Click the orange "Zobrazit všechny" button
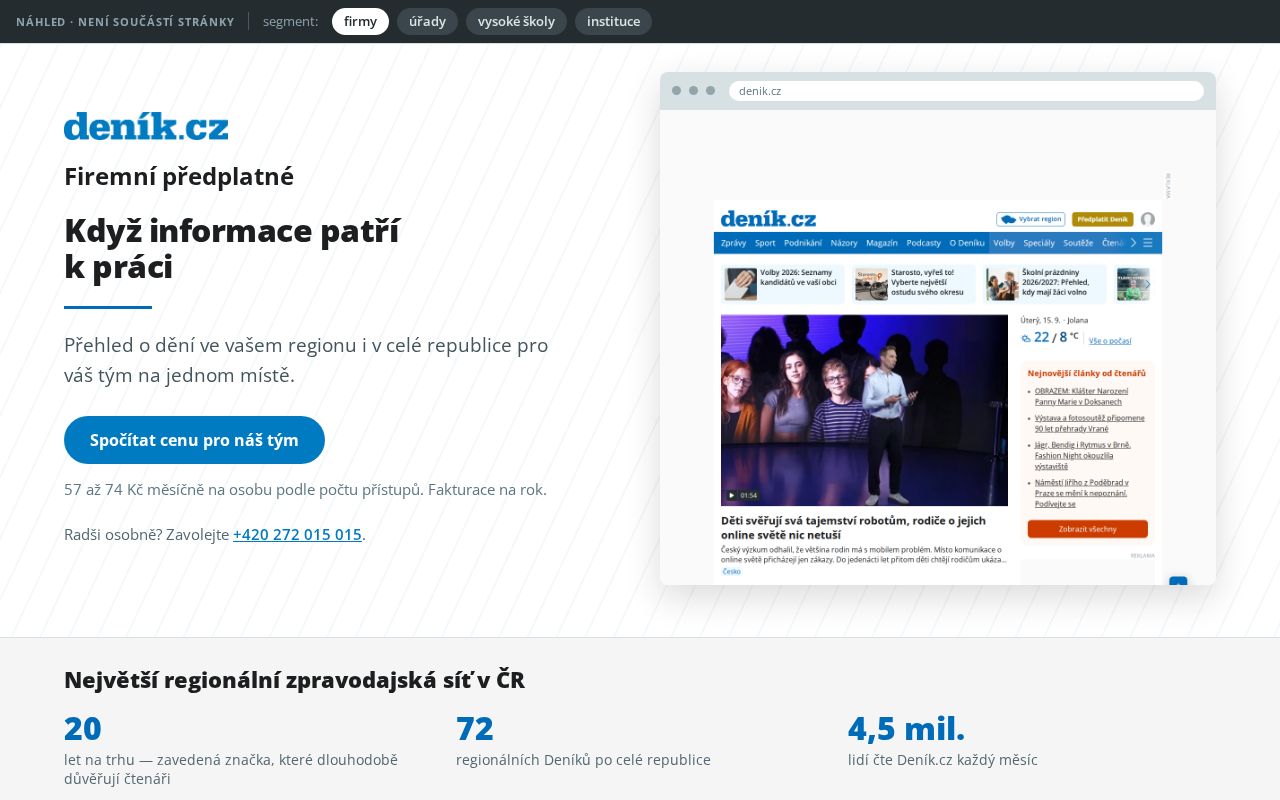This screenshot has width=1280, height=800. point(1087,529)
